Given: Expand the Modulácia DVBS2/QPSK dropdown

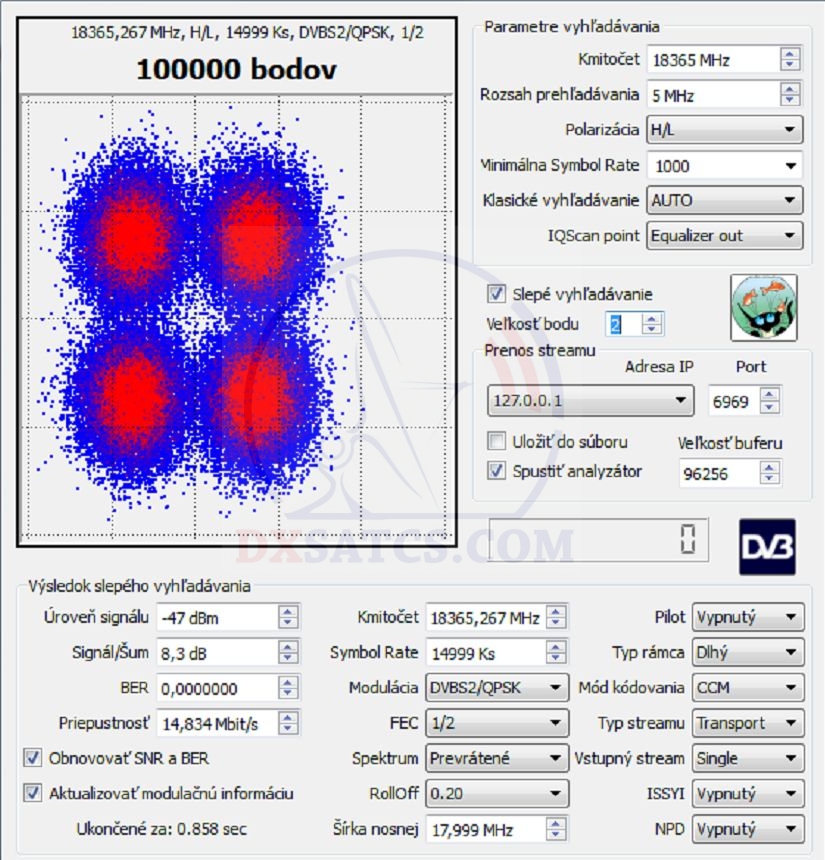Looking at the screenshot, I should pyautogui.click(x=496, y=688).
